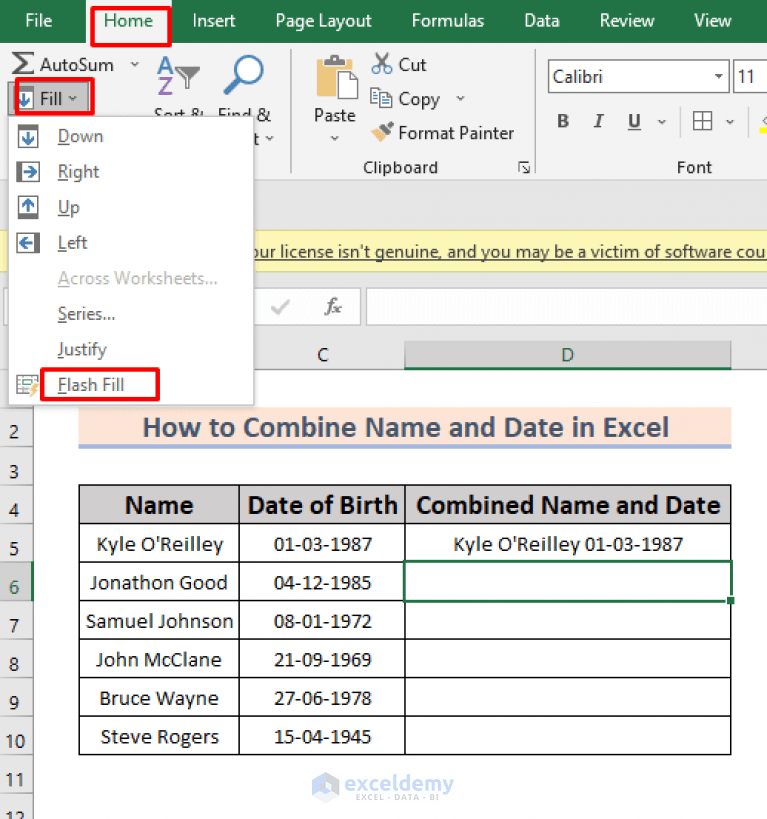
Task: Open Series dialog from Fill menu
Action: (x=131, y=314)
